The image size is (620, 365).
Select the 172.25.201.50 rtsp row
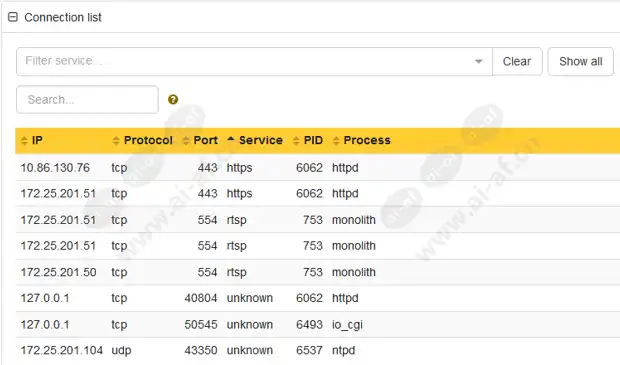(318, 272)
